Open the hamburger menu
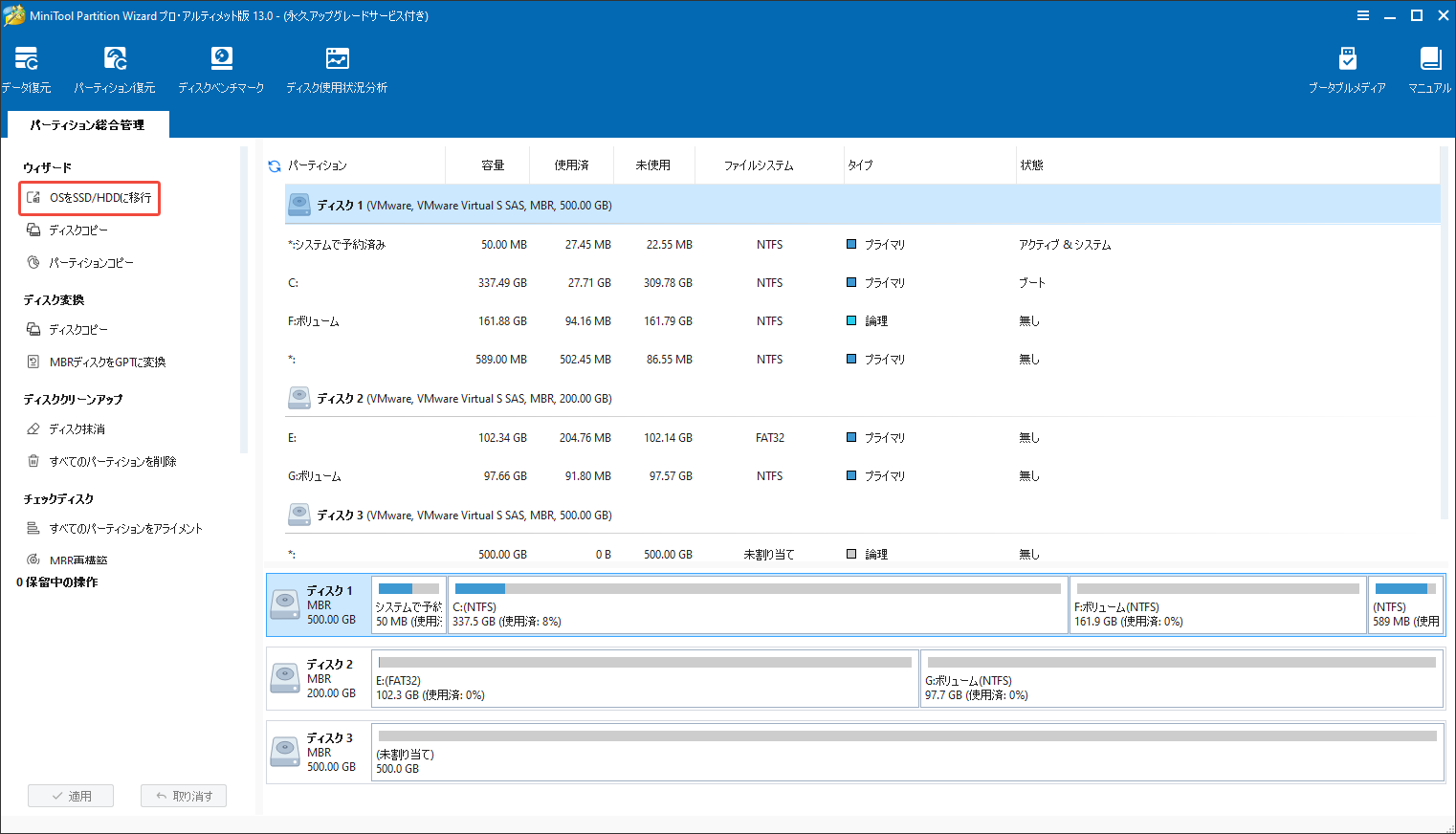Image resolution: width=1456 pixels, height=834 pixels. click(1362, 15)
